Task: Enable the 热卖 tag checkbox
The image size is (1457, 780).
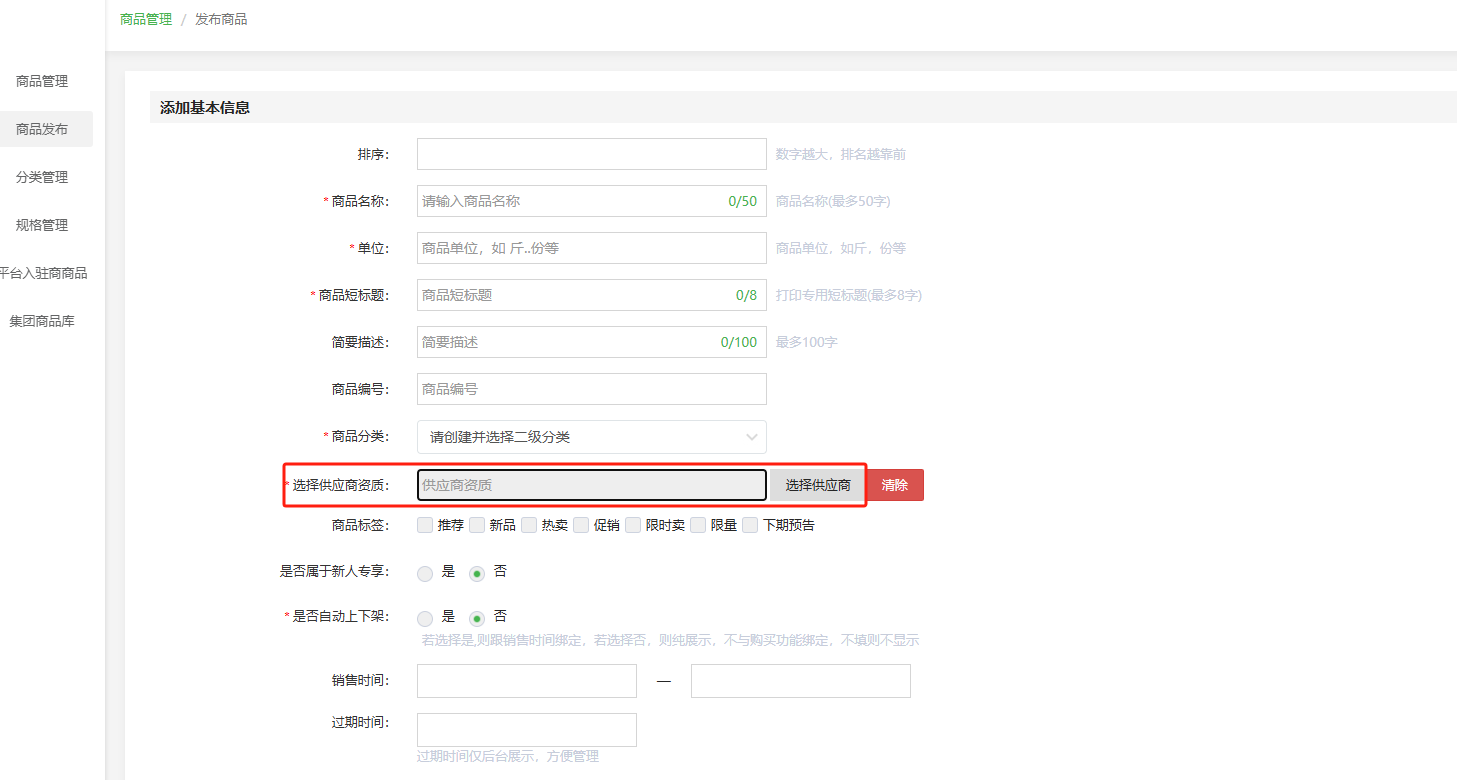Action: point(529,525)
